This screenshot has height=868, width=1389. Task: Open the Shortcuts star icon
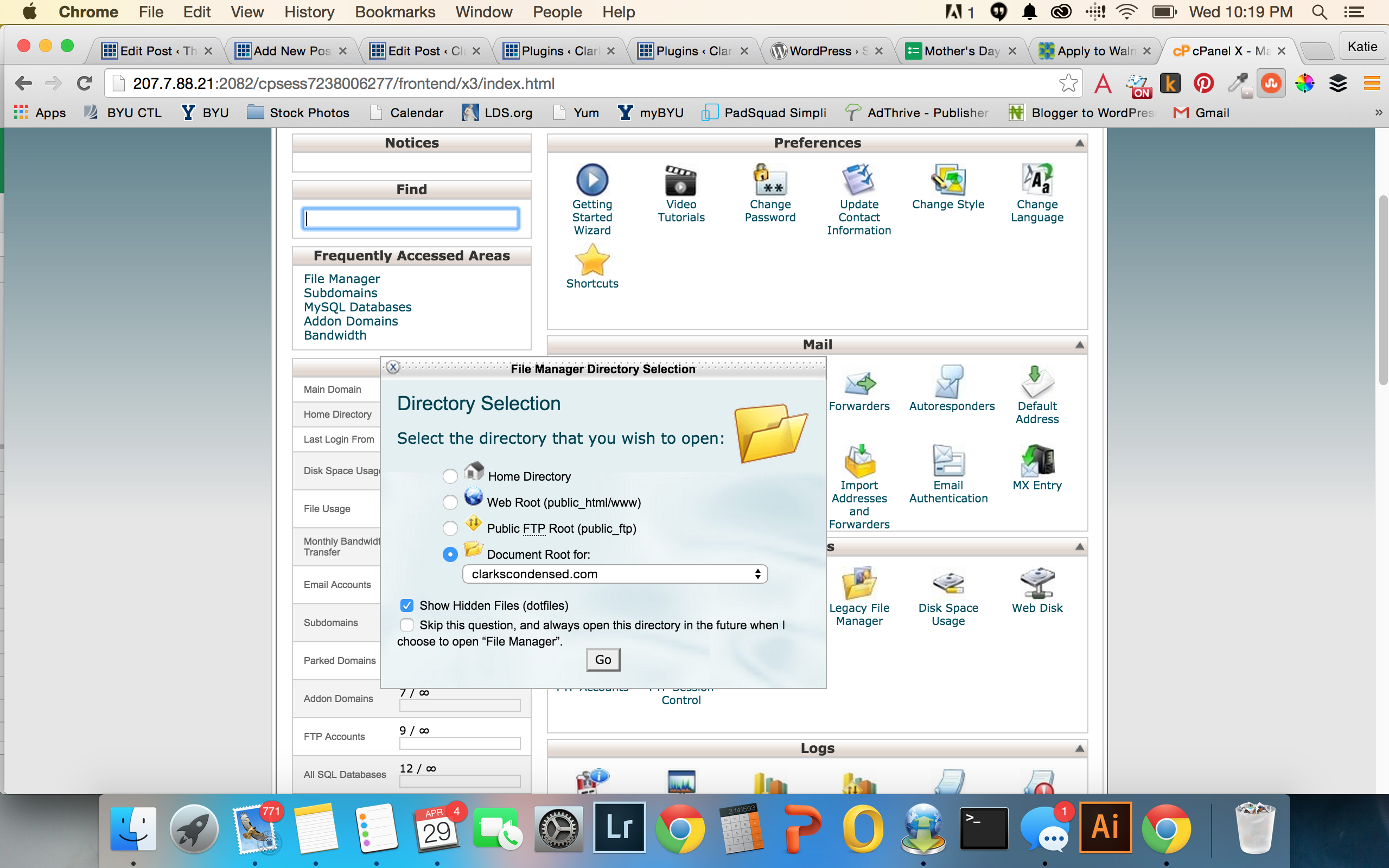[x=592, y=259]
